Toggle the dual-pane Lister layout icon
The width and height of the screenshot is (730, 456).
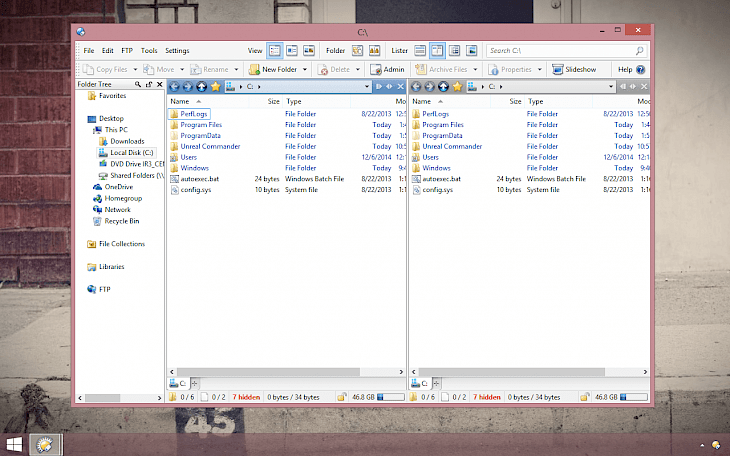tap(437, 50)
